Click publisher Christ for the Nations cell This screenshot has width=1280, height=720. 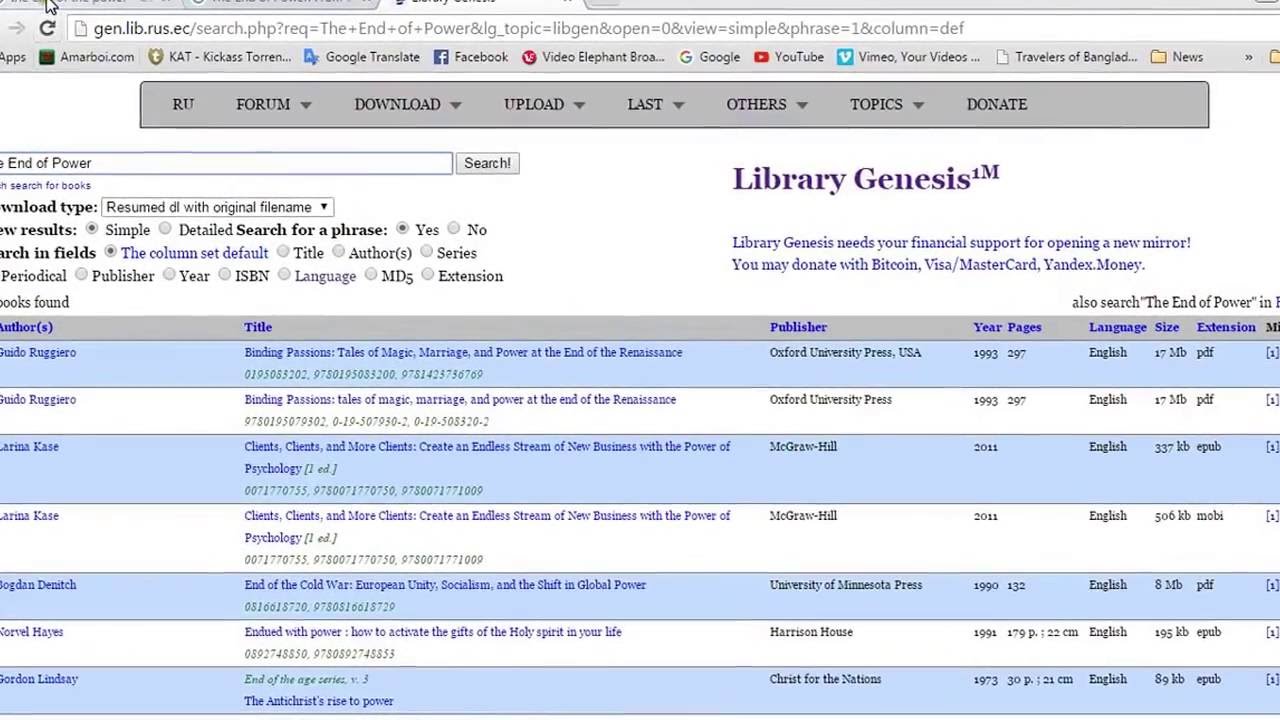(x=825, y=679)
